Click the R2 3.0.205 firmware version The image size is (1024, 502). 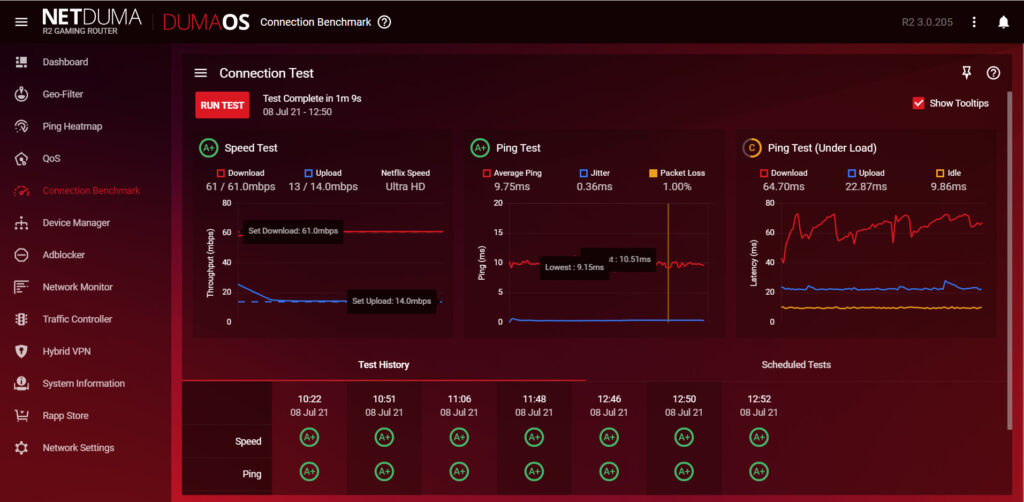tap(927, 22)
